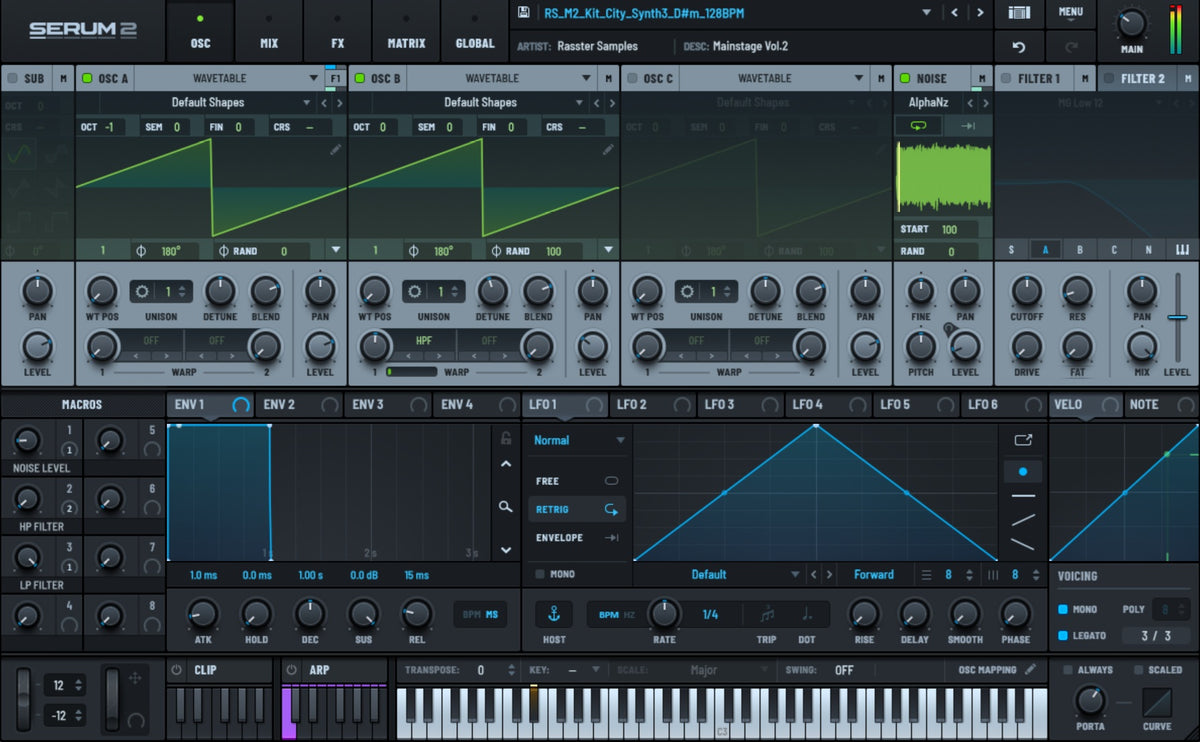Screen dimensions: 1200x742
Task: Open the preset browser library icon
Action: click(1019, 13)
